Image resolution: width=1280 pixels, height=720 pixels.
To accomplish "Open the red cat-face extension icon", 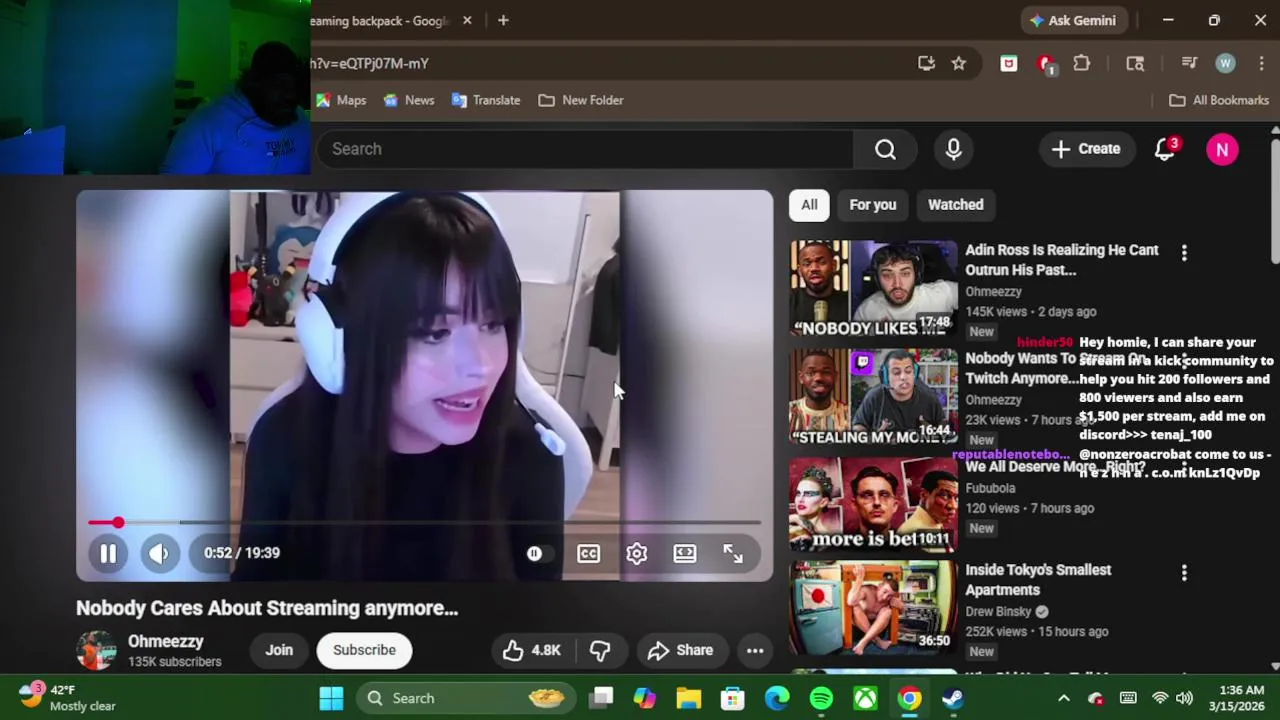I will point(1008,63).
